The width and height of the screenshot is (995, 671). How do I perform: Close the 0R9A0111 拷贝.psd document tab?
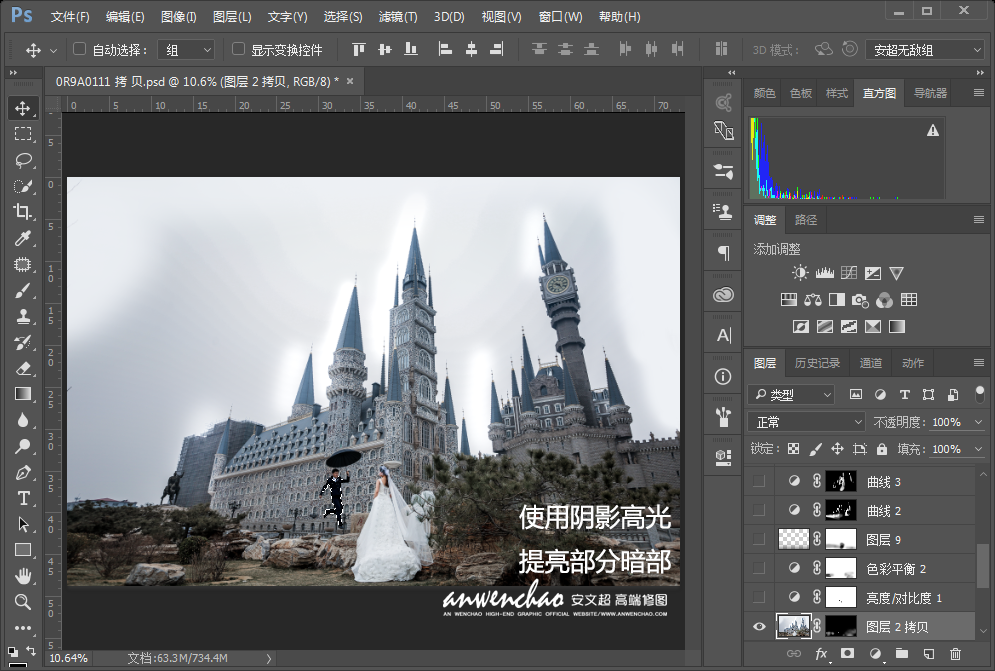coord(350,81)
